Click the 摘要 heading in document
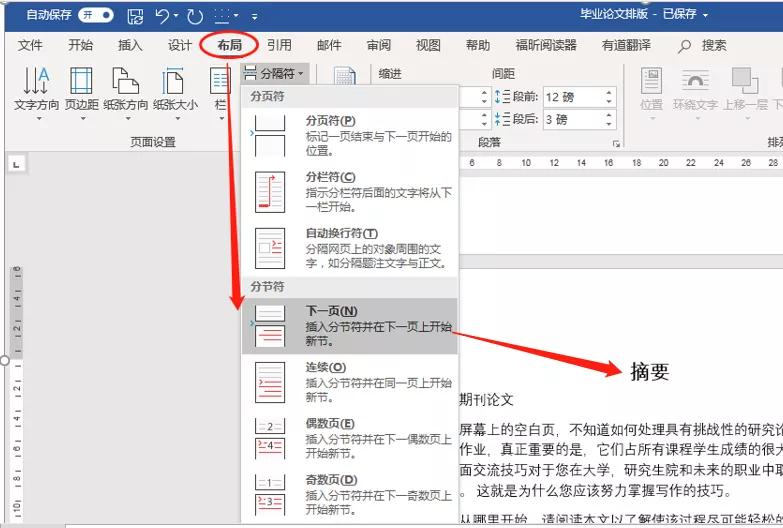Screen dimensions: 783x528 (x=649, y=372)
